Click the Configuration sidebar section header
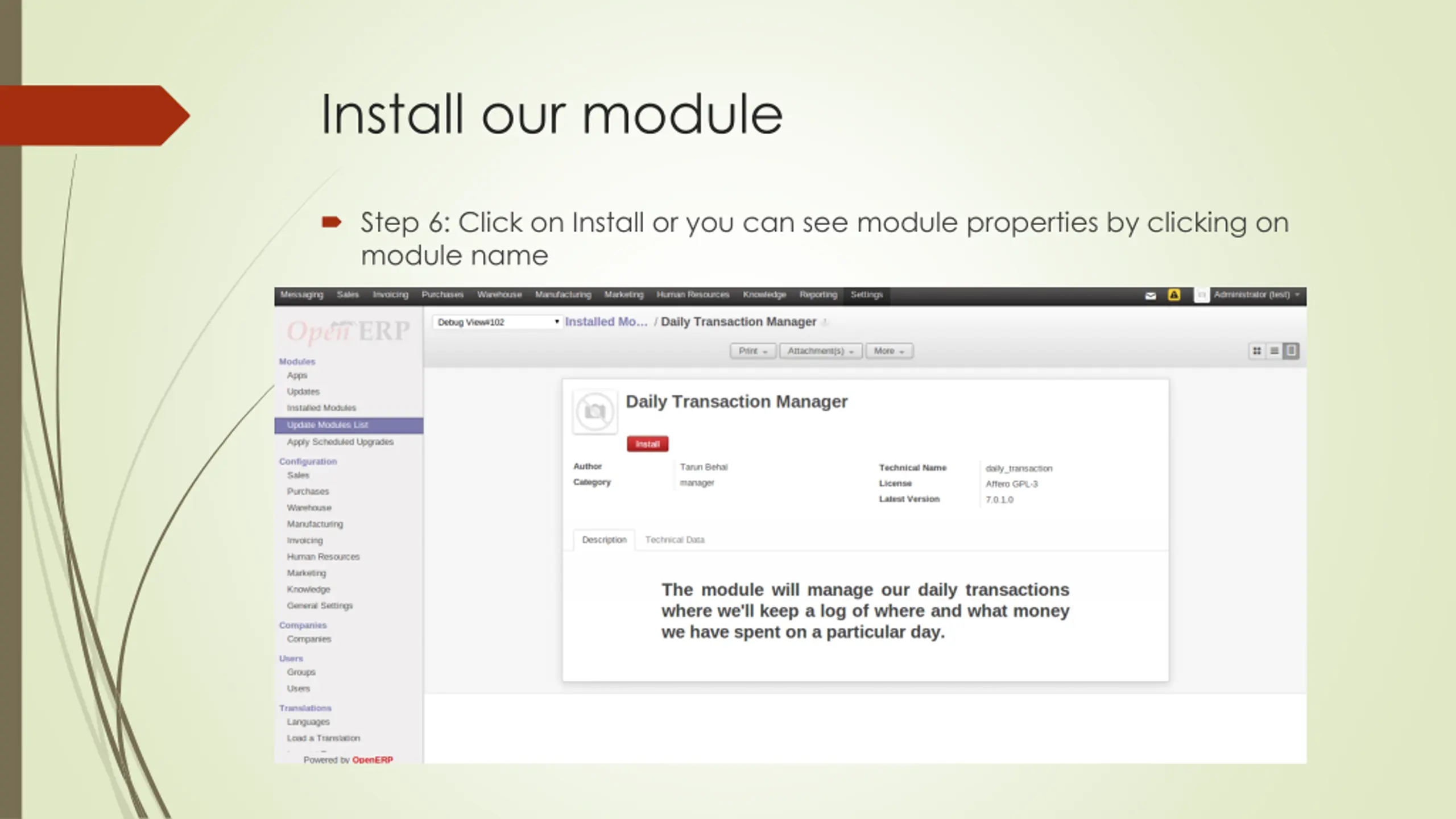 pyautogui.click(x=308, y=462)
